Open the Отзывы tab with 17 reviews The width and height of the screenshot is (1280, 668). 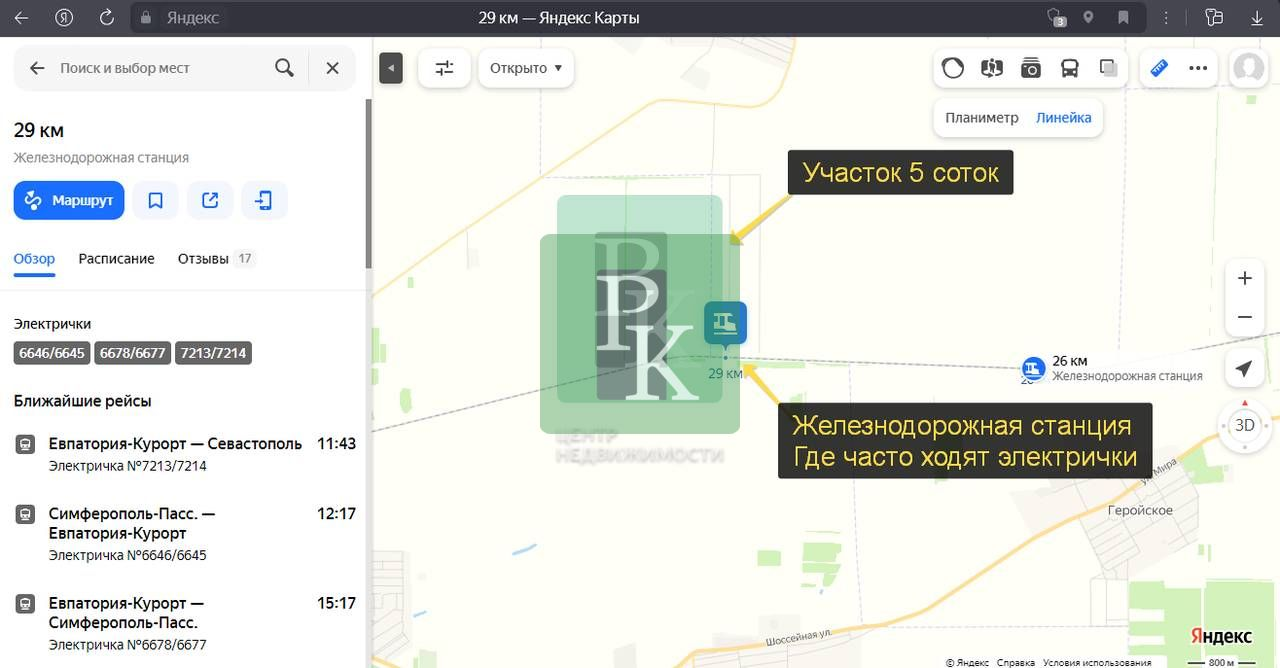[216, 258]
